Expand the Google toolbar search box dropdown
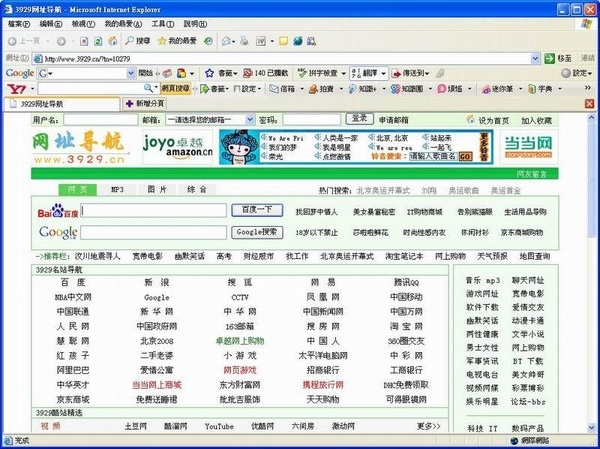This screenshot has height=449, width=600. coord(131,73)
